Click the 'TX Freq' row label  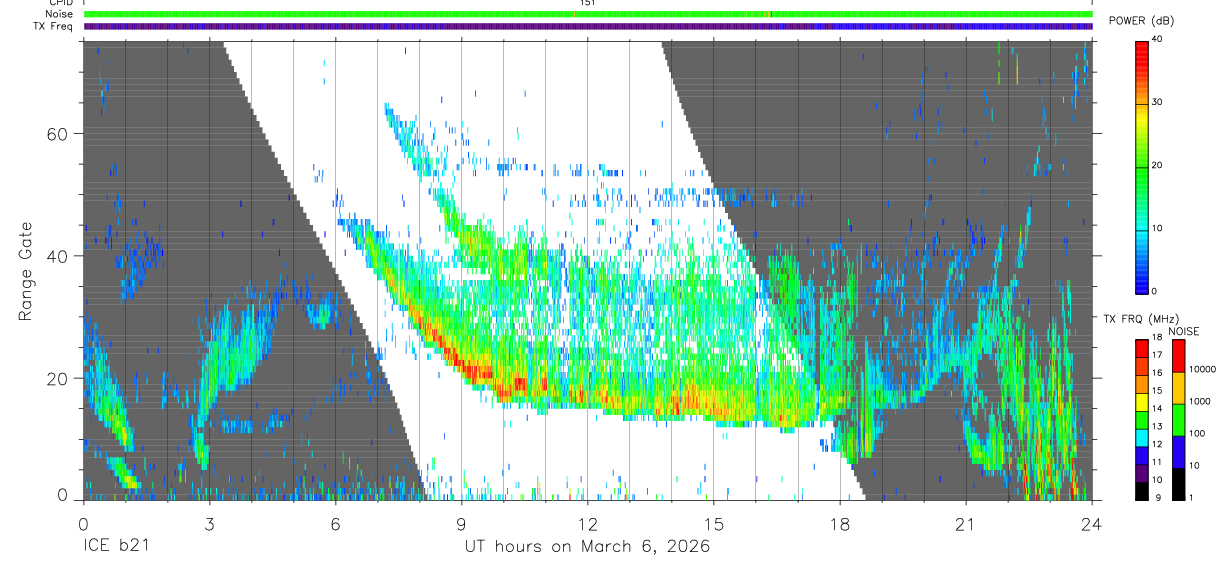tap(54, 26)
